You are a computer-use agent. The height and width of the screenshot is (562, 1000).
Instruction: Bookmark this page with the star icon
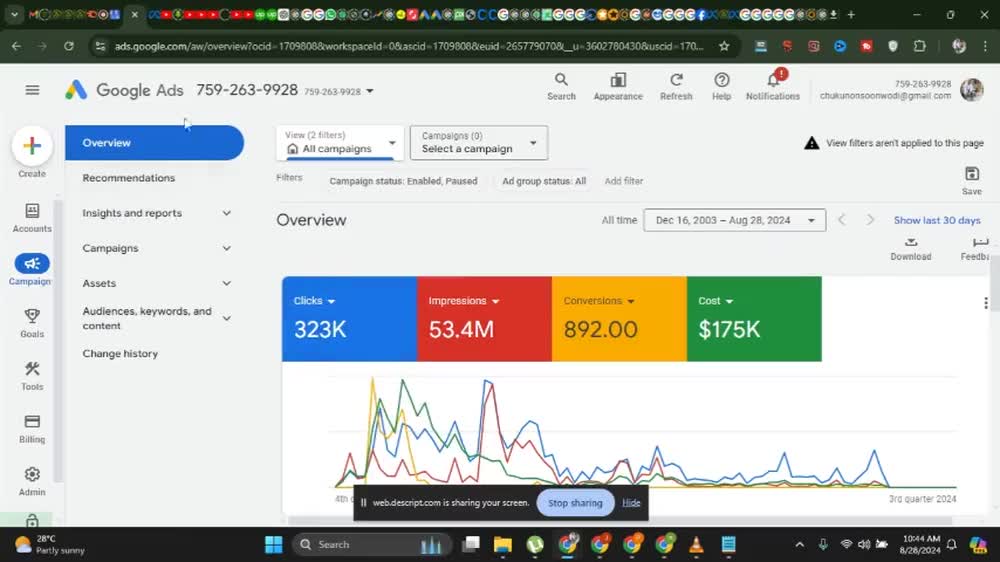(x=724, y=46)
